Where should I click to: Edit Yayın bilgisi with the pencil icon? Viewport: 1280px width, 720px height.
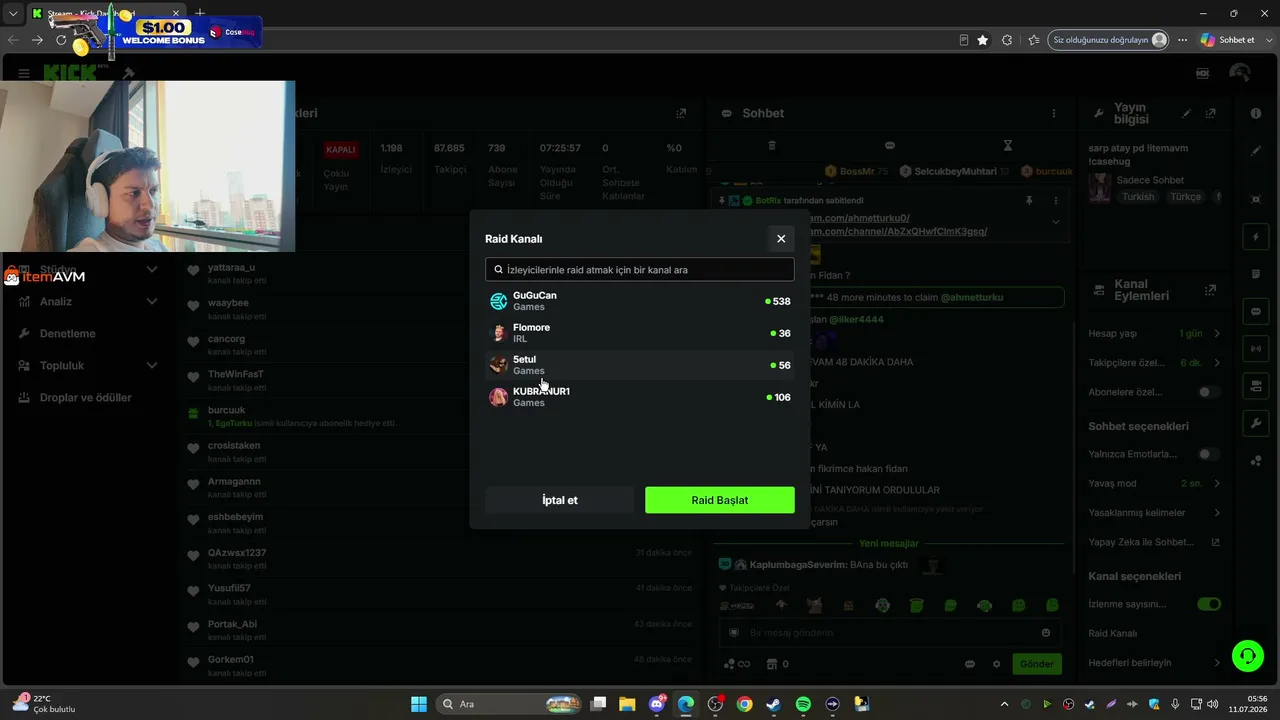tap(1187, 113)
